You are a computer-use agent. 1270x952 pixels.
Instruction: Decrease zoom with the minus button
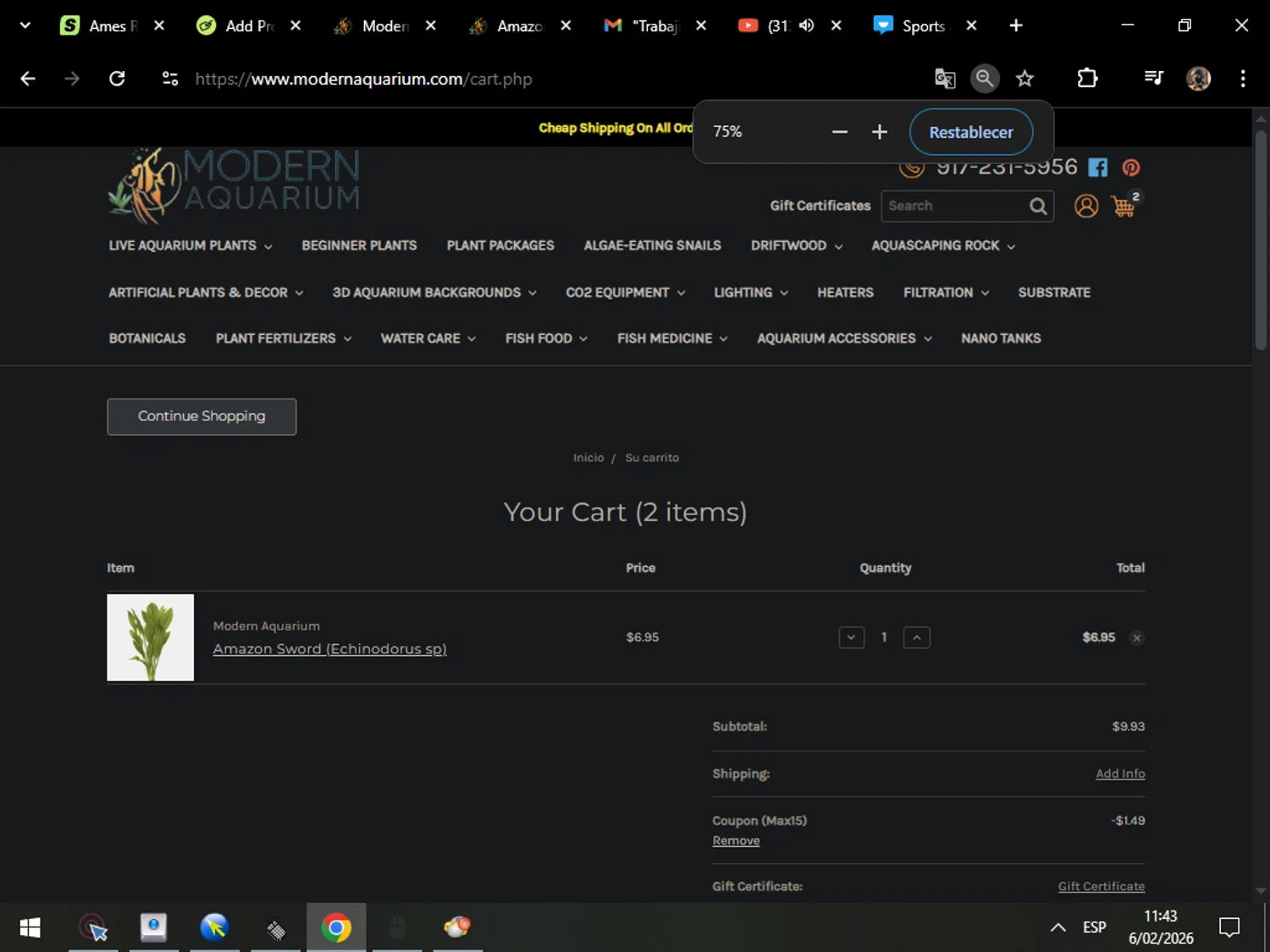coord(839,132)
